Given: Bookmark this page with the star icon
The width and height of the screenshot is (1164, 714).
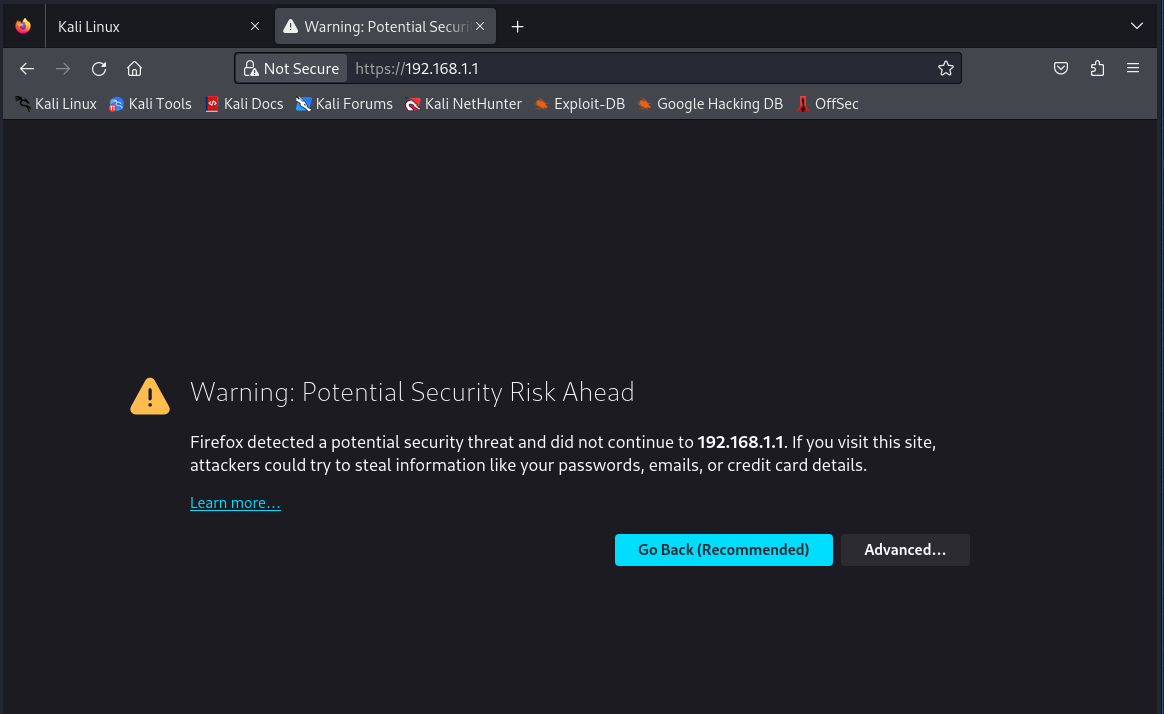Looking at the screenshot, I should pyautogui.click(x=945, y=69).
